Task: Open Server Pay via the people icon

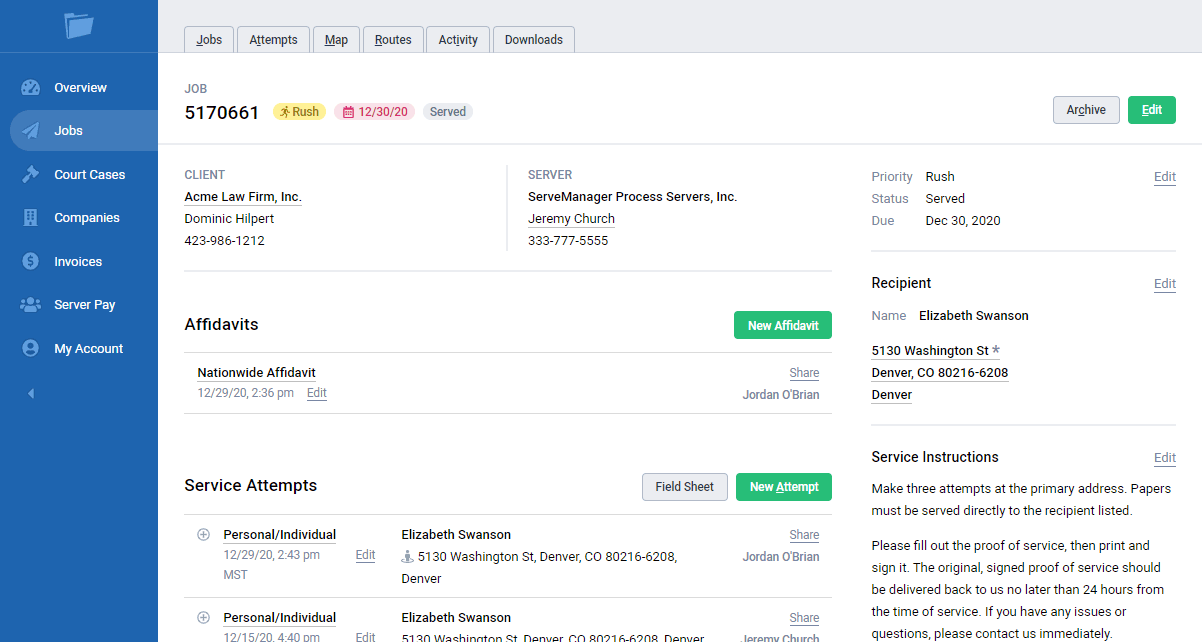Action: click(x=31, y=304)
